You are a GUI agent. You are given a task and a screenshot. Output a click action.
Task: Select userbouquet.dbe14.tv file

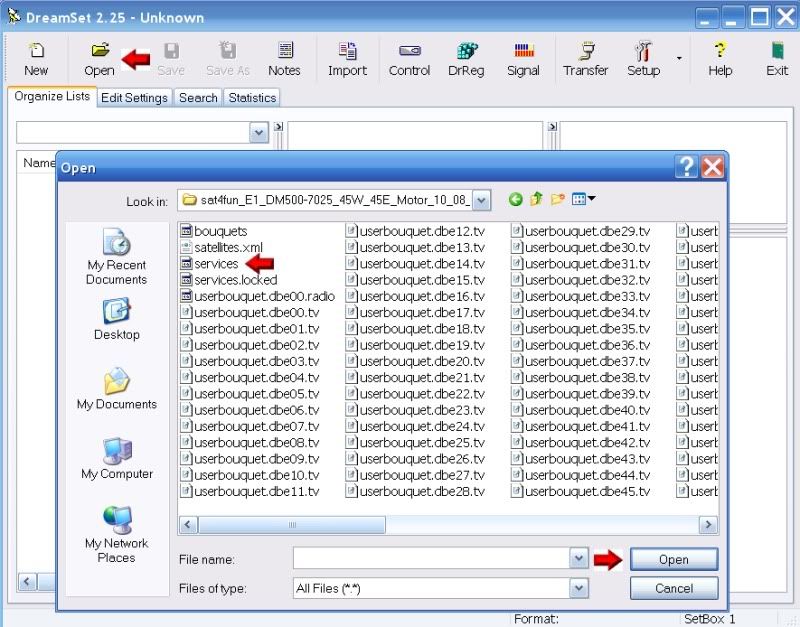click(415, 264)
